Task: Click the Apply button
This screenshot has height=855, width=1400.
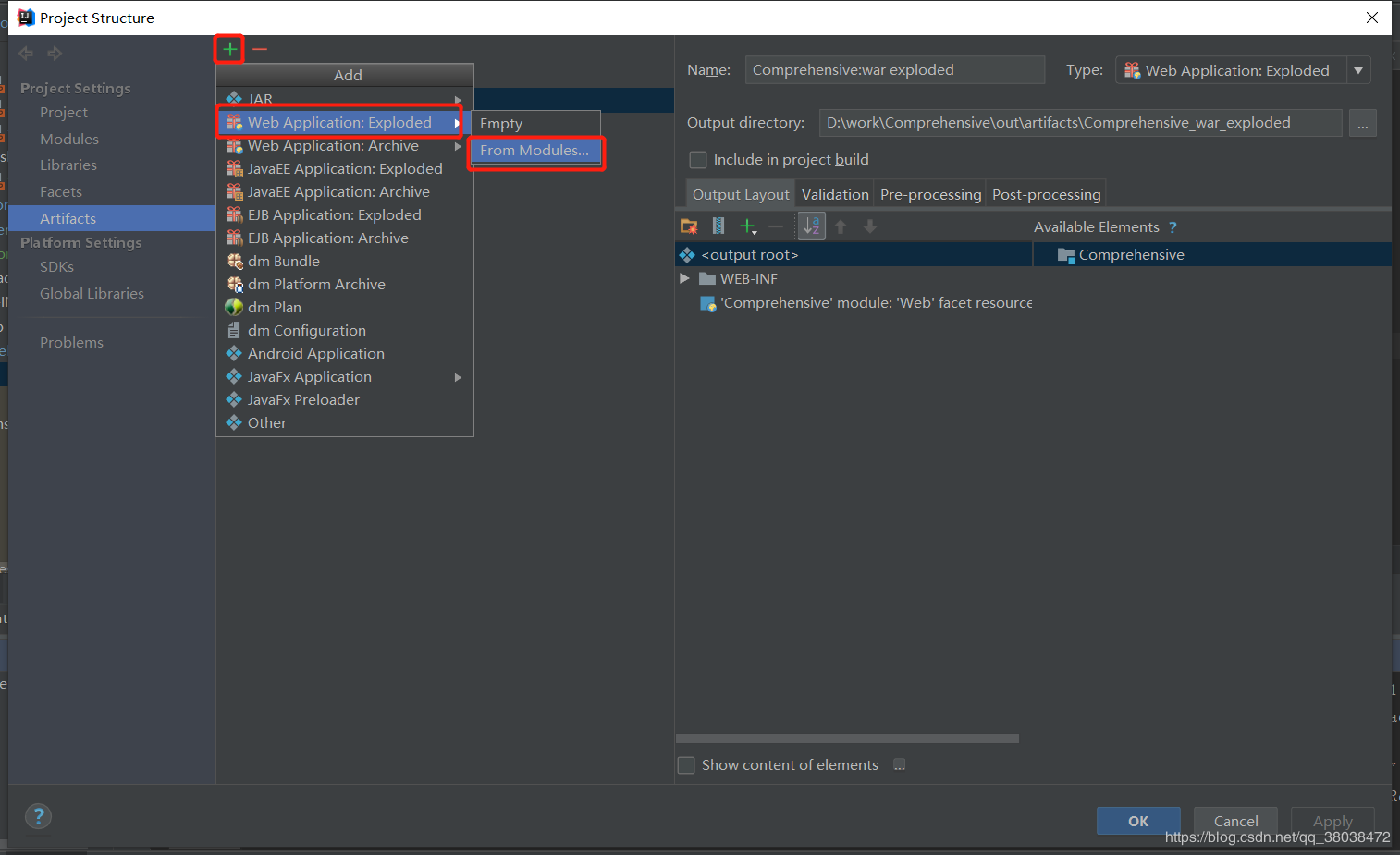Action: [1332, 821]
